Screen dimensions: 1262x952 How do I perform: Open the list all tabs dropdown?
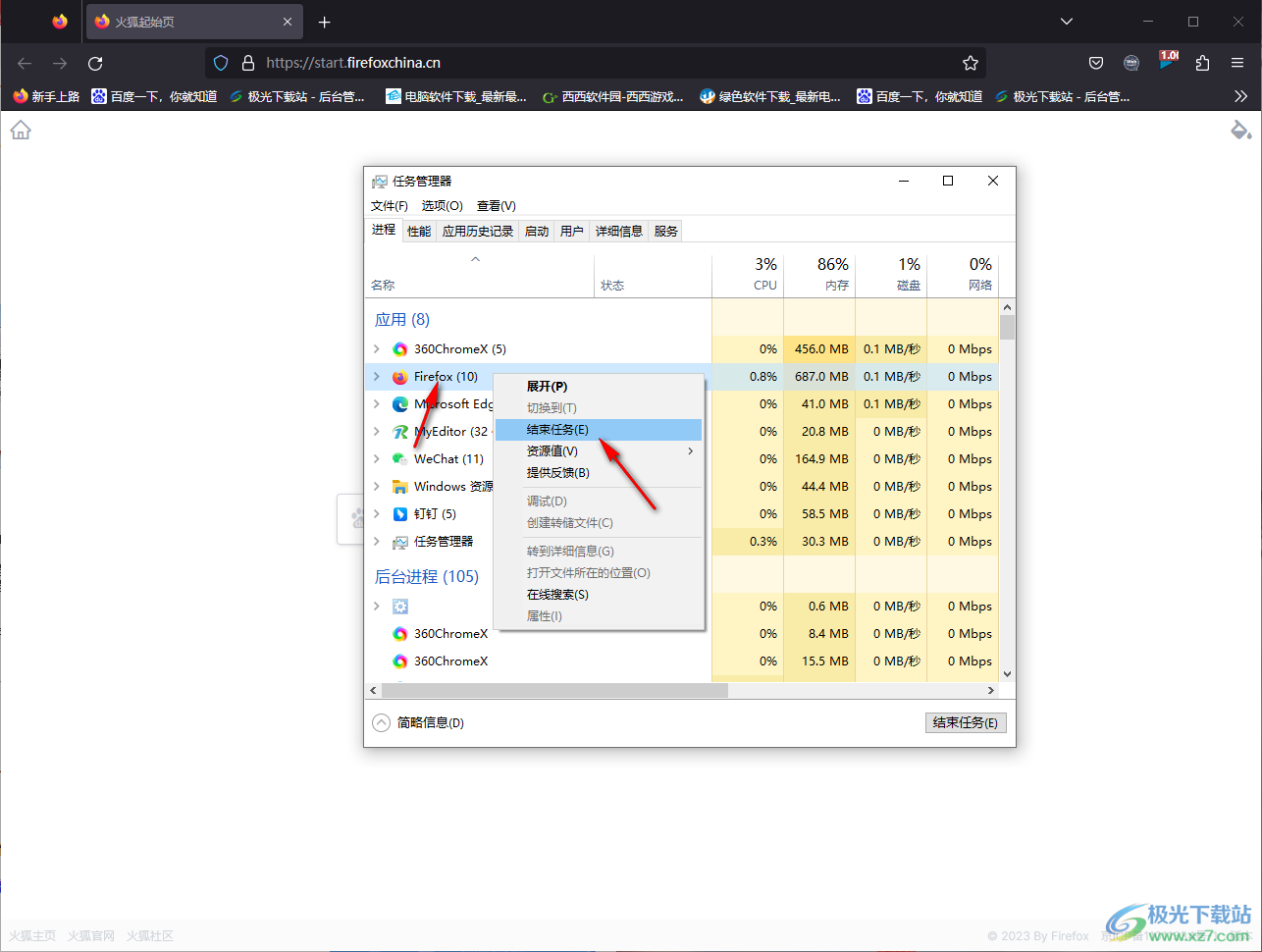[x=1067, y=22]
